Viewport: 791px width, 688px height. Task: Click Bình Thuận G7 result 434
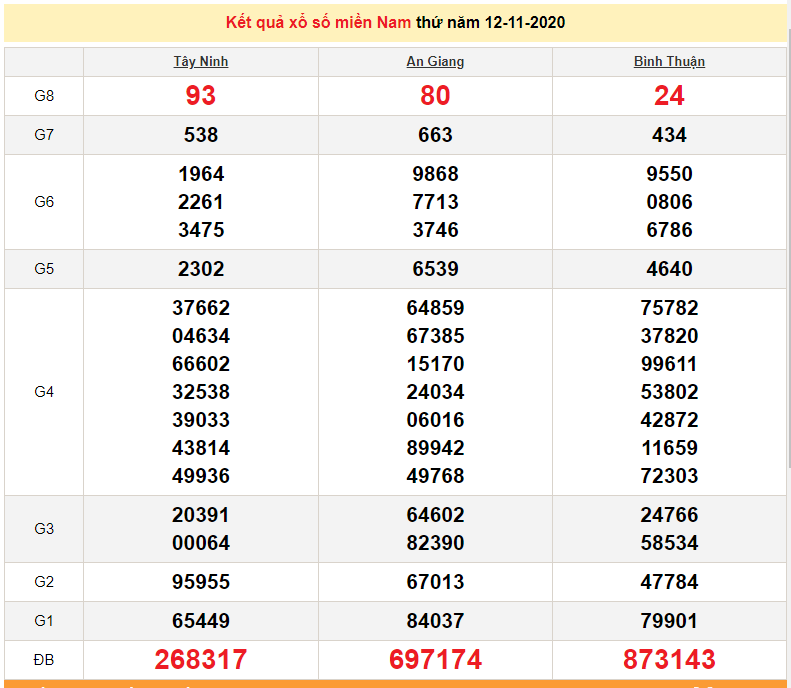[x=669, y=135]
